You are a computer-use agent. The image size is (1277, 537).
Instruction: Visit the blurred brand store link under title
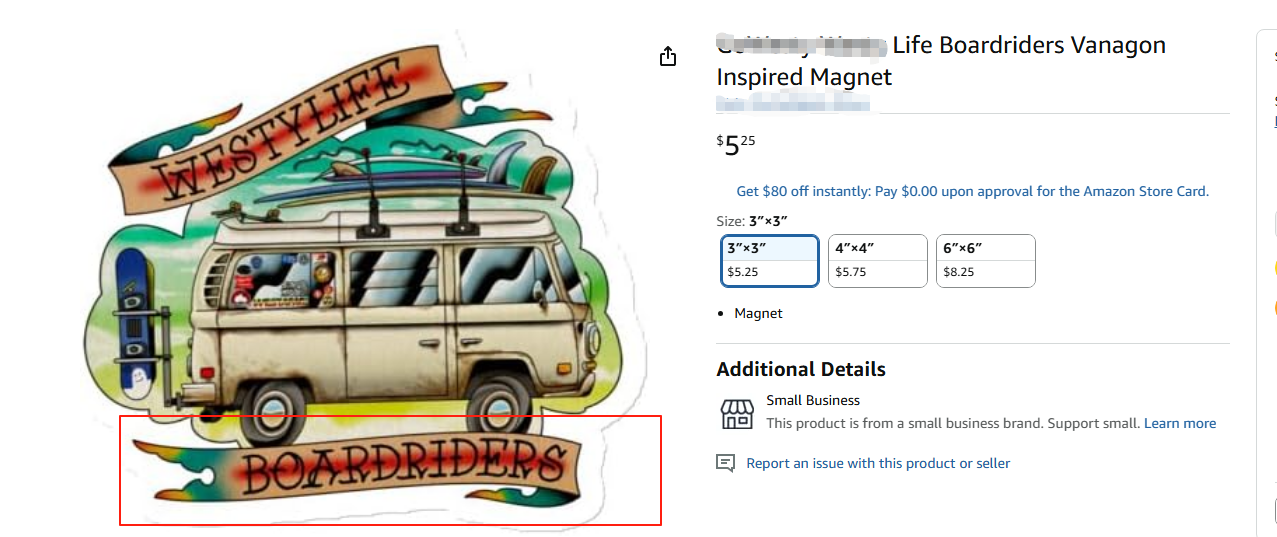793,103
